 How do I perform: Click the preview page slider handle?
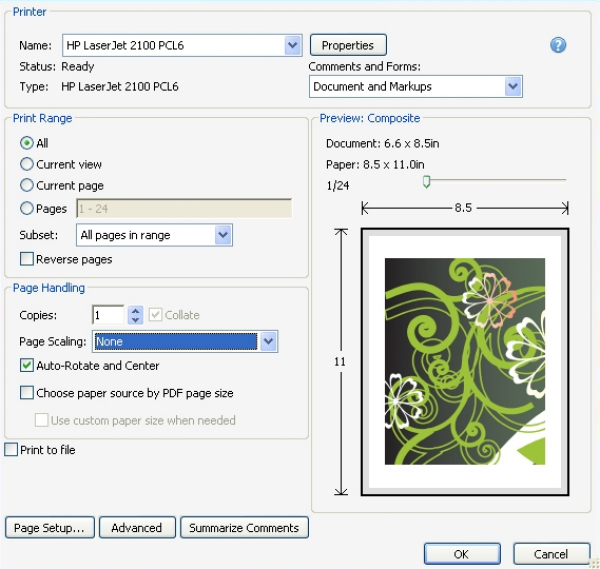tap(426, 182)
